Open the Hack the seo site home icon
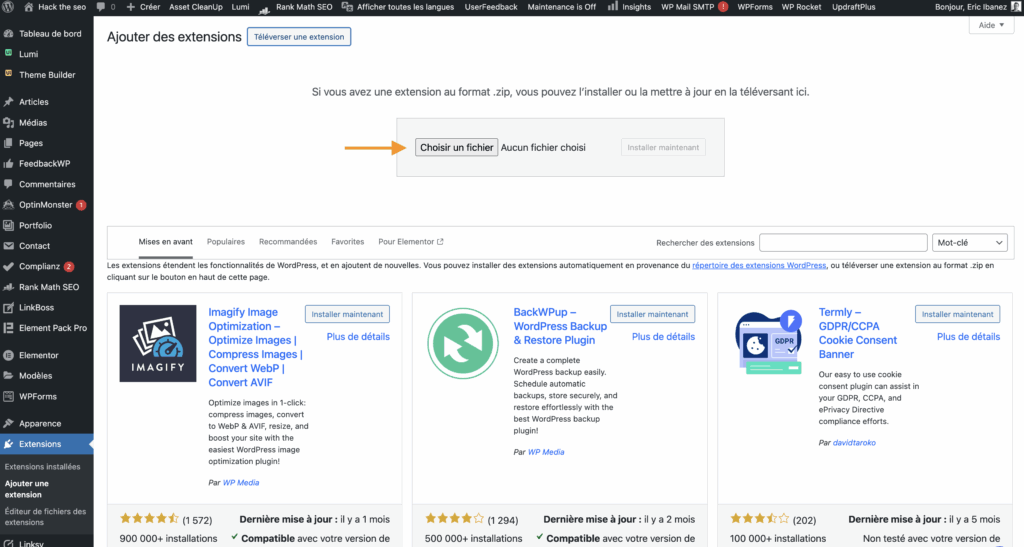The image size is (1024, 547). coord(29,7)
